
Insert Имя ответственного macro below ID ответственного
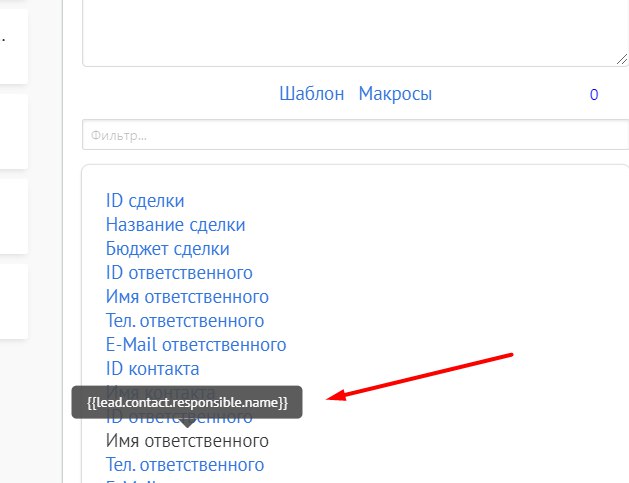187,297
